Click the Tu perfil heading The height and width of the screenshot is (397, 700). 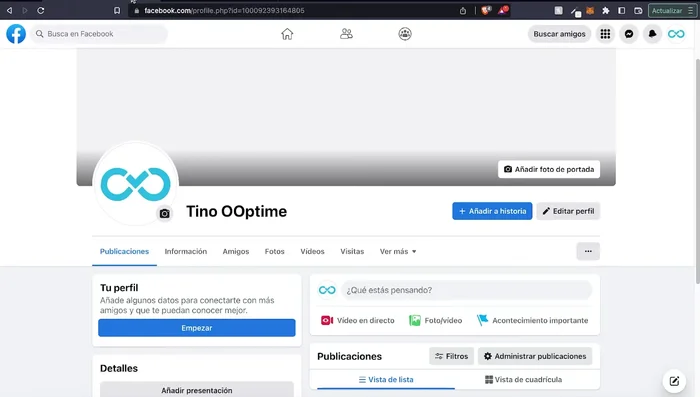(x=119, y=288)
